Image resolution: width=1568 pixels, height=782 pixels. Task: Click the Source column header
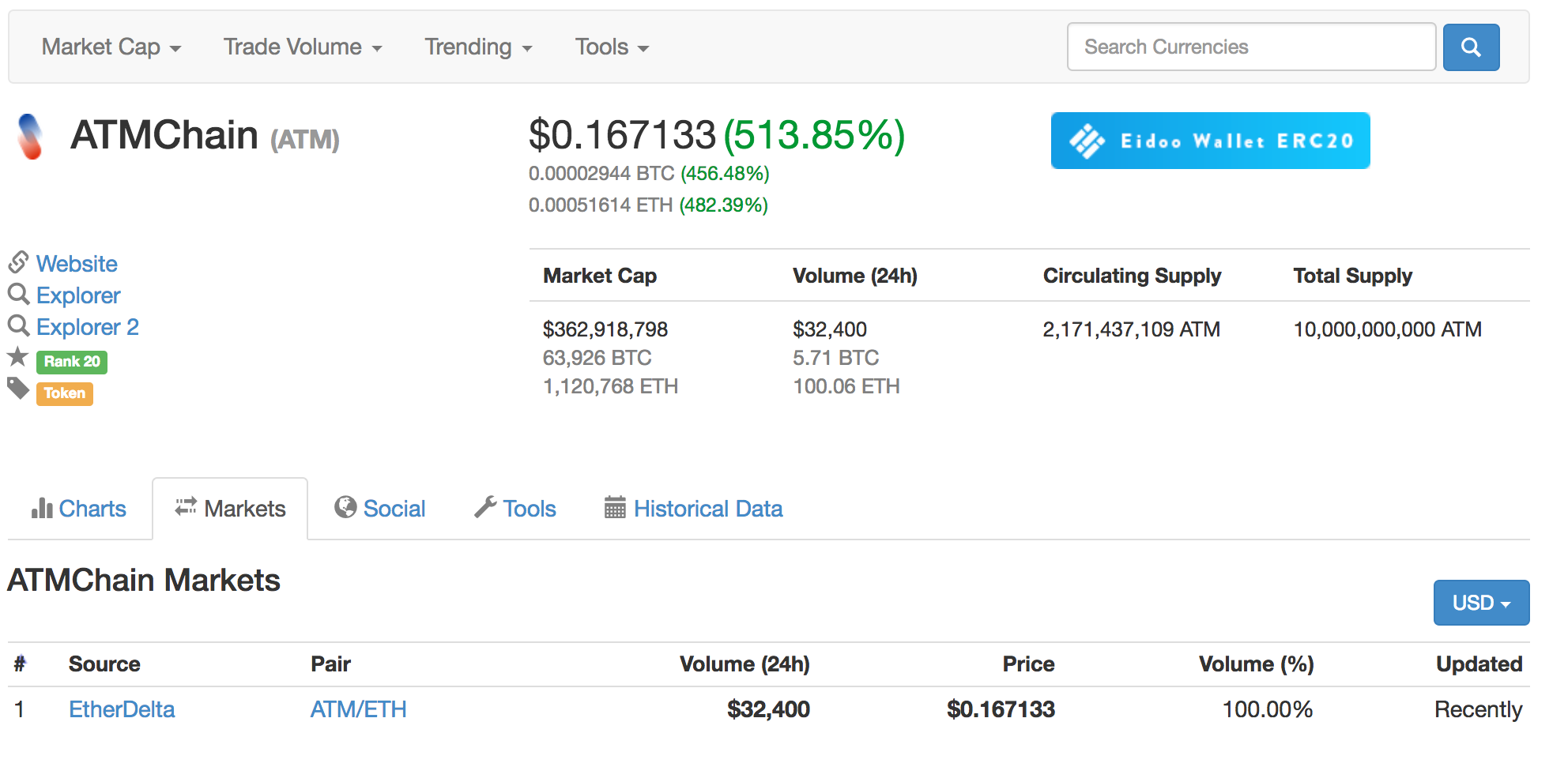tap(104, 664)
